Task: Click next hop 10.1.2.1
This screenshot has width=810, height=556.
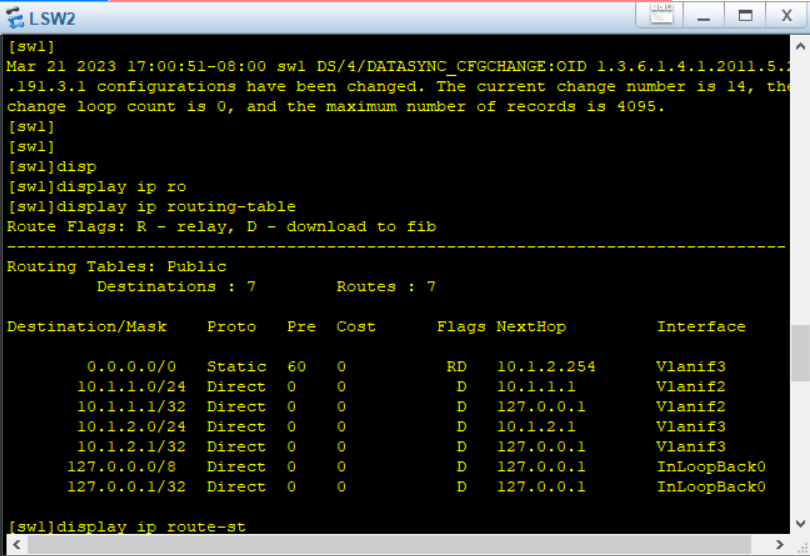Action: (x=536, y=427)
